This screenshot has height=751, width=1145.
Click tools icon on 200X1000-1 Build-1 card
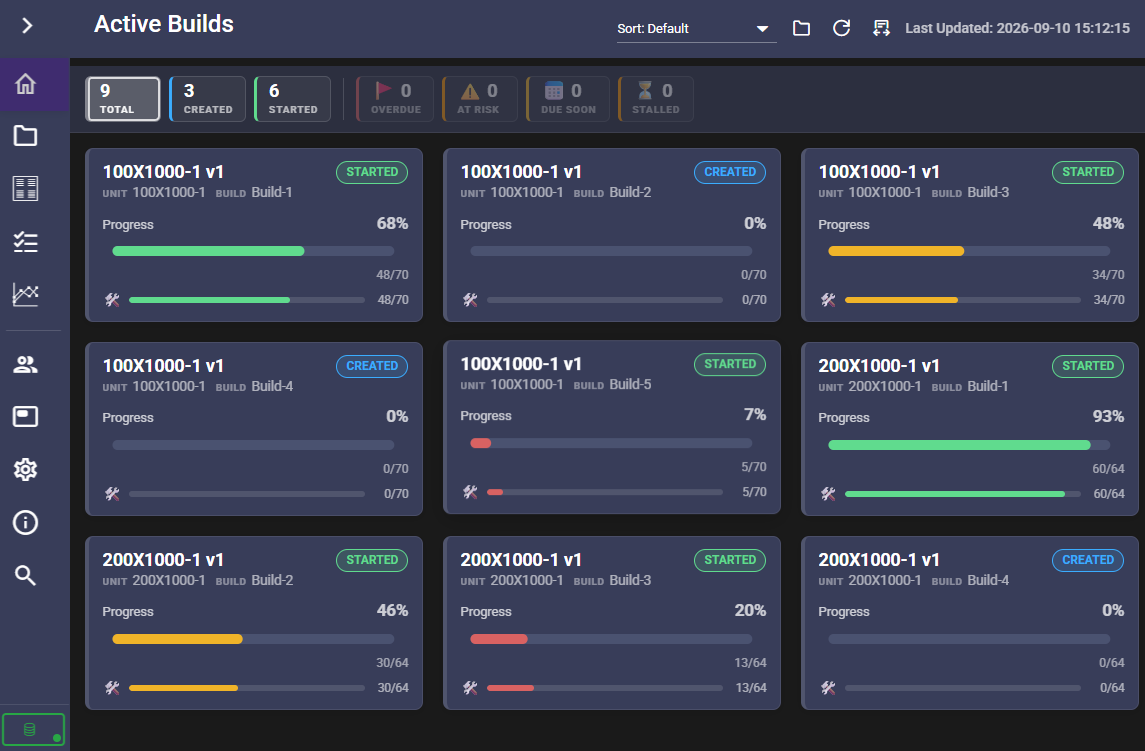click(828, 494)
